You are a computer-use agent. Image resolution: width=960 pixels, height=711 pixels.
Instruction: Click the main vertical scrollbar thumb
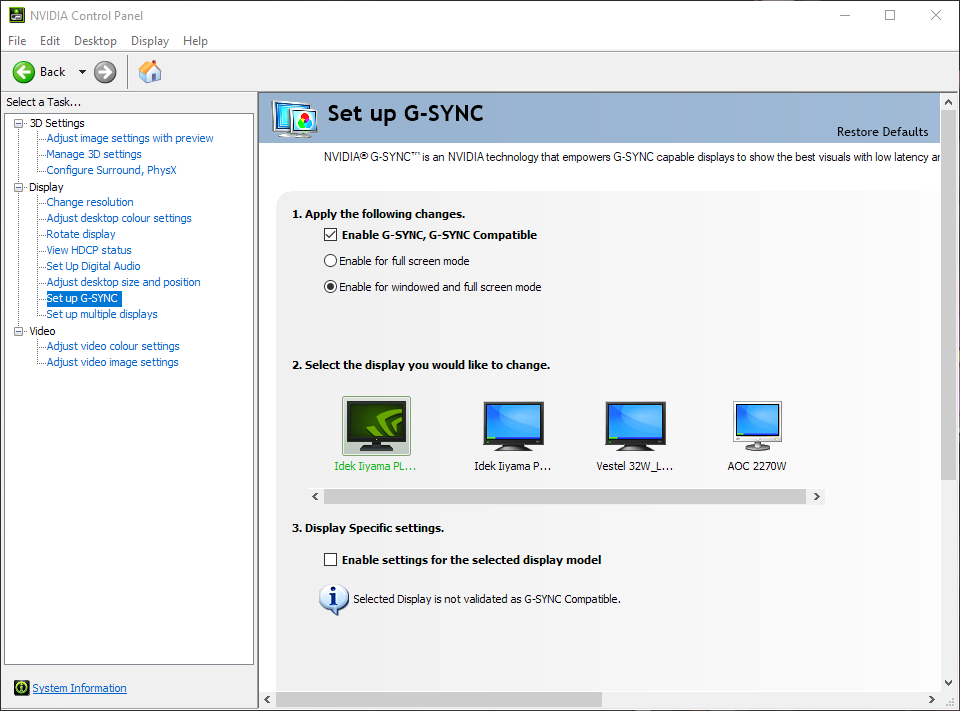point(948,295)
